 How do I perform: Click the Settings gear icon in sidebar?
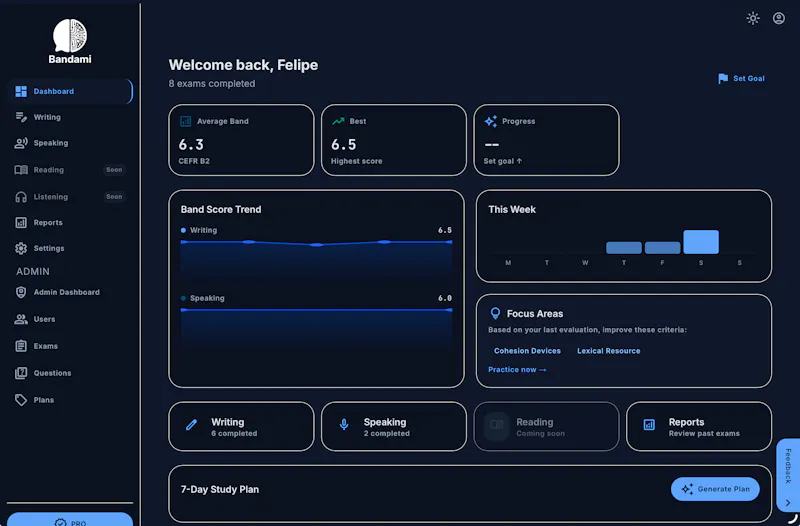pyautogui.click(x=21, y=248)
